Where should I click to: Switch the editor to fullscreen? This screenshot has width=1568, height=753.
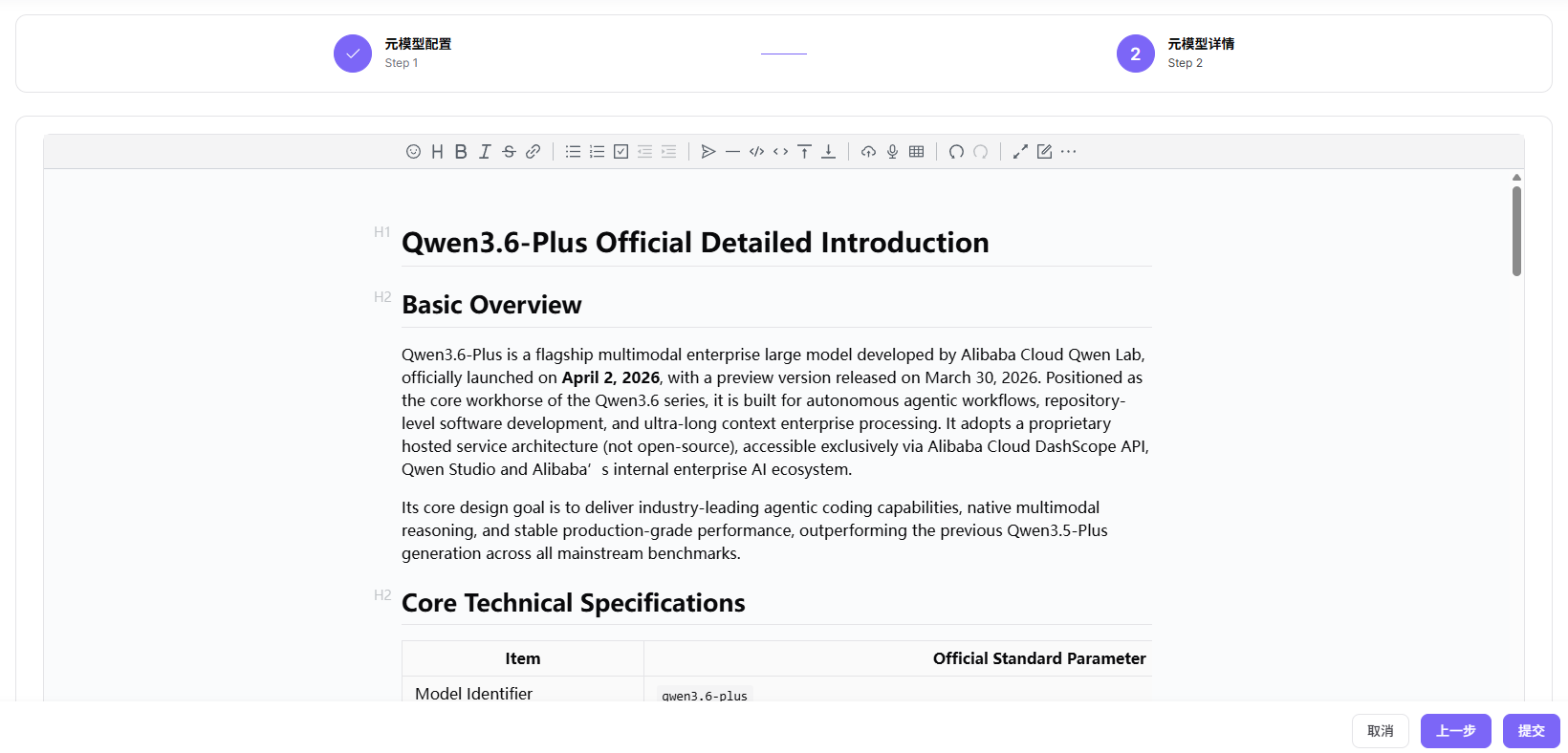1020,152
